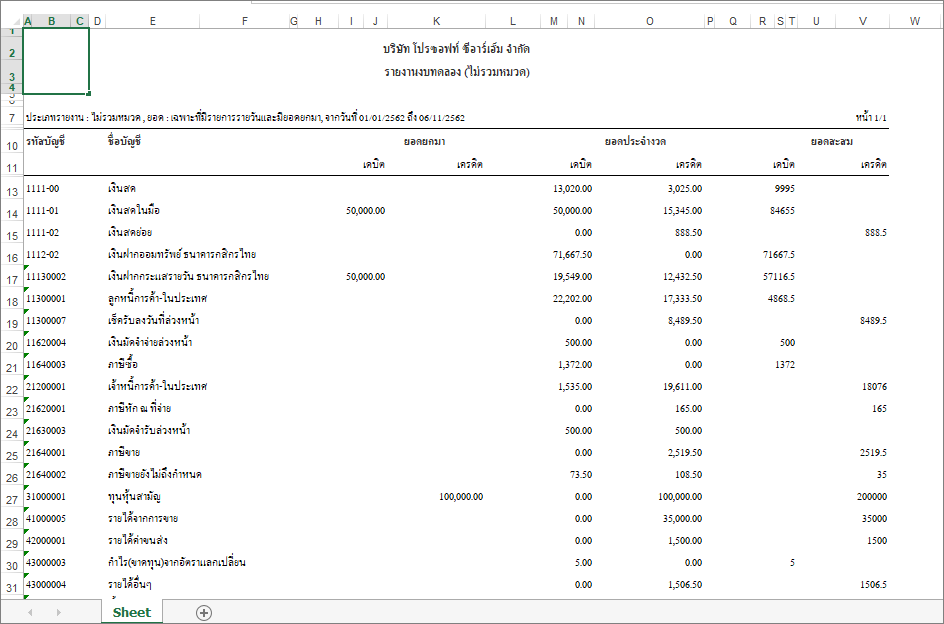Select column M header
This screenshot has height=624, width=944.
point(554,21)
